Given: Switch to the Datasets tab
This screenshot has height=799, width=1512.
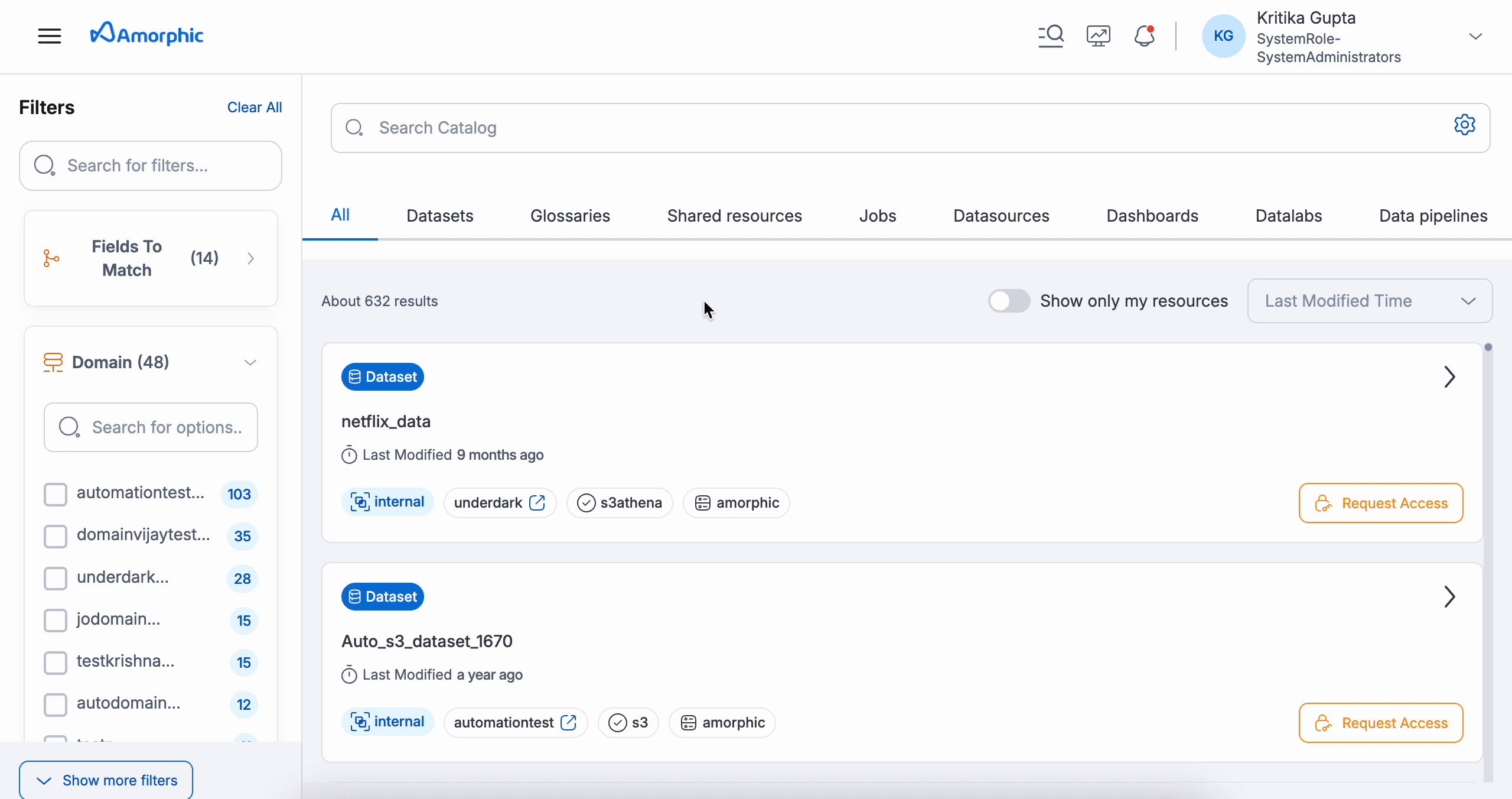Looking at the screenshot, I should pyautogui.click(x=439, y=216).
